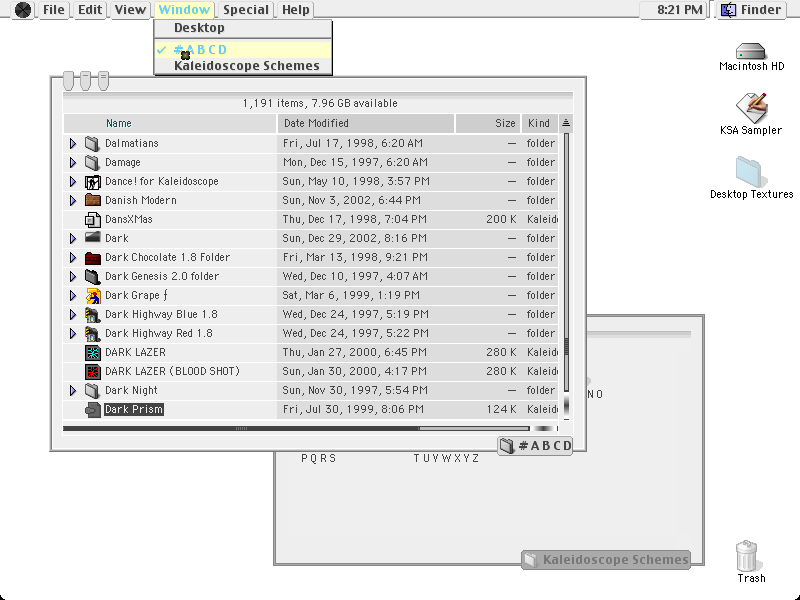Choose Desktop from the Window menu
This screenshot has height=600, width=800.
[243, 28]
